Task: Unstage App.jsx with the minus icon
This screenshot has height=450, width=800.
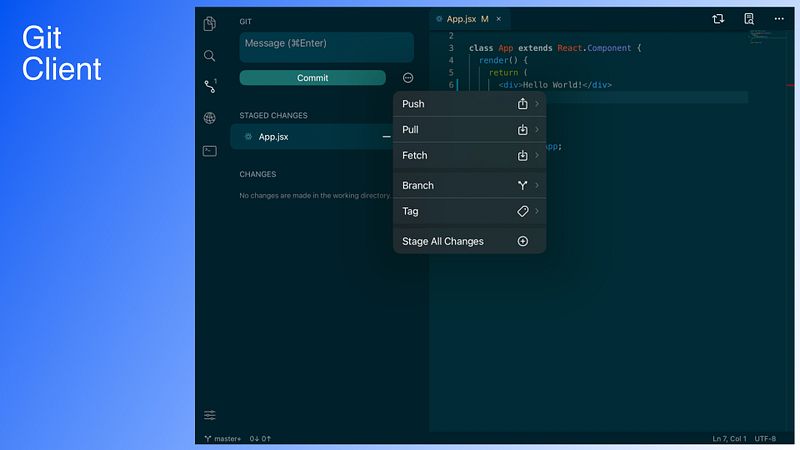Action: (x=386, y=137)
